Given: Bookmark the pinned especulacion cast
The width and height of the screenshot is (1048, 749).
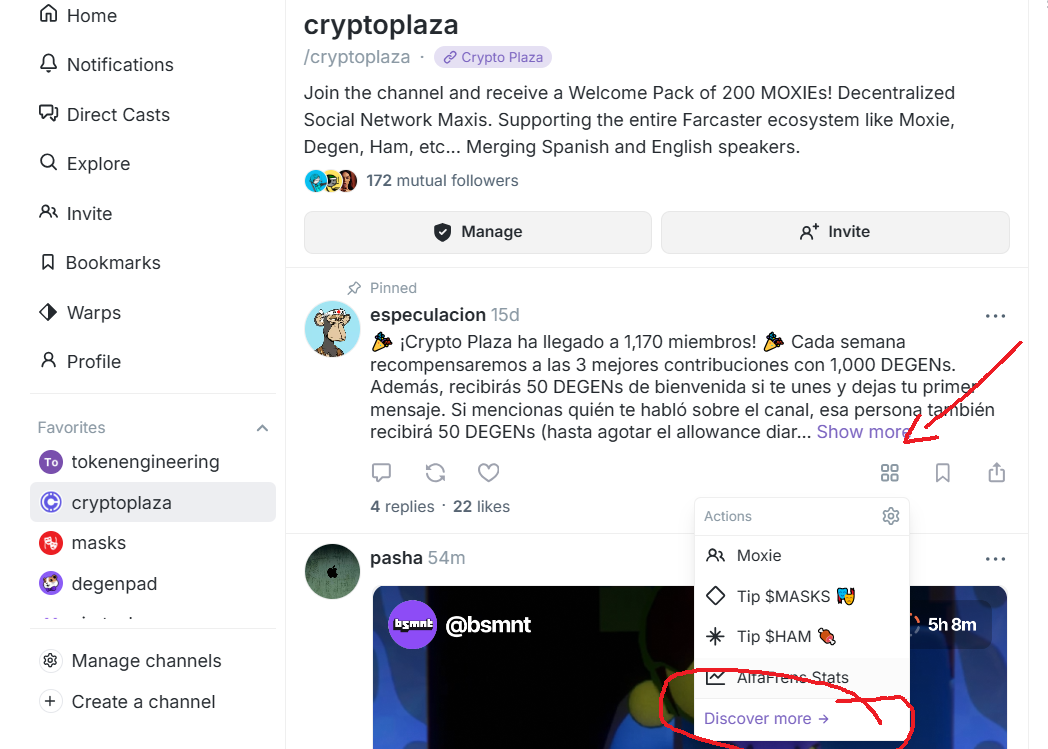Looking at the screenshot, I should 942,473.
